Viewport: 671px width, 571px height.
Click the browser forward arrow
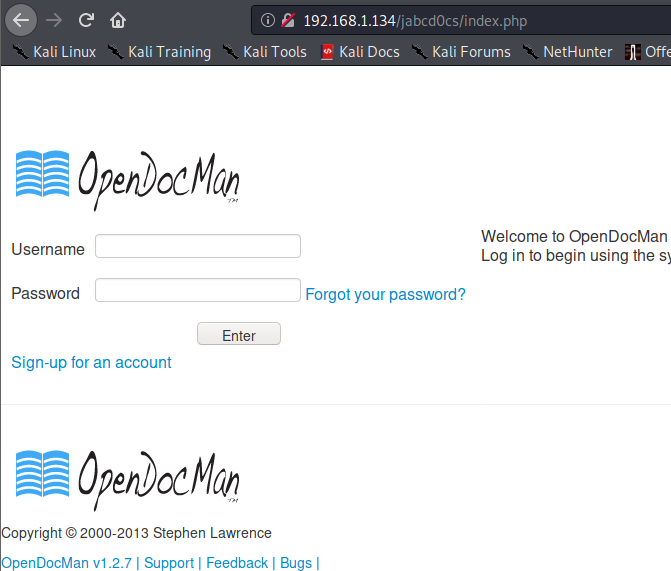click(54, 20)
